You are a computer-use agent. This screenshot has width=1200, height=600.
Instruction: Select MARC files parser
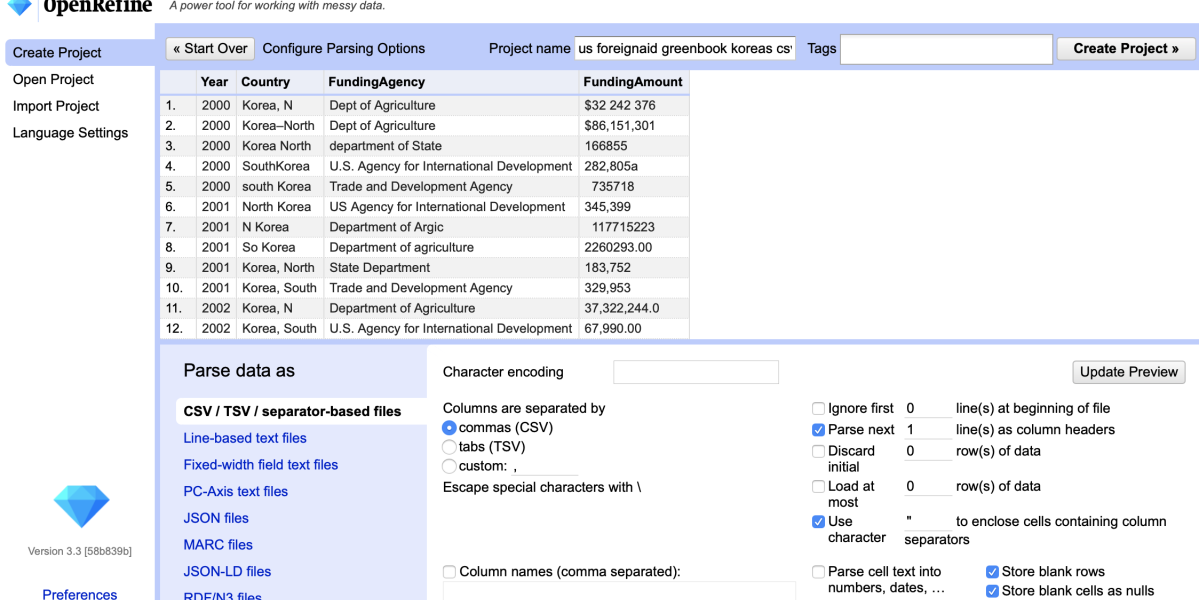click(x=218, y=545)
